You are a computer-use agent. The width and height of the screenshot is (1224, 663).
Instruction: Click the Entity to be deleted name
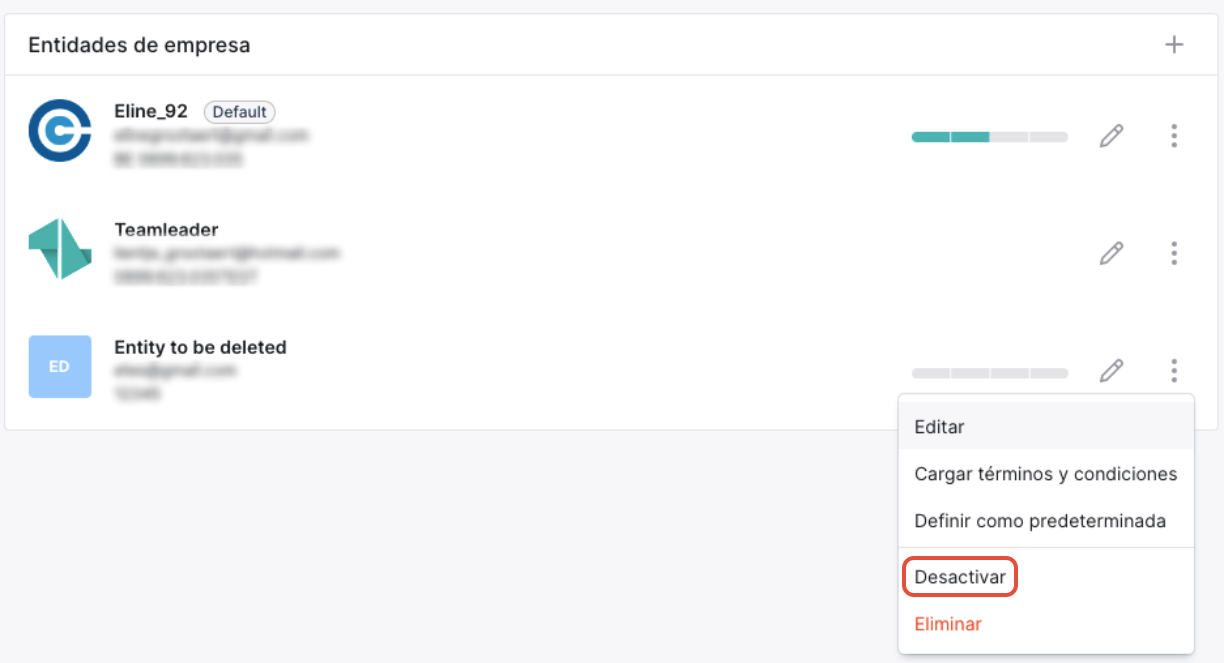[x=200, y=348]
